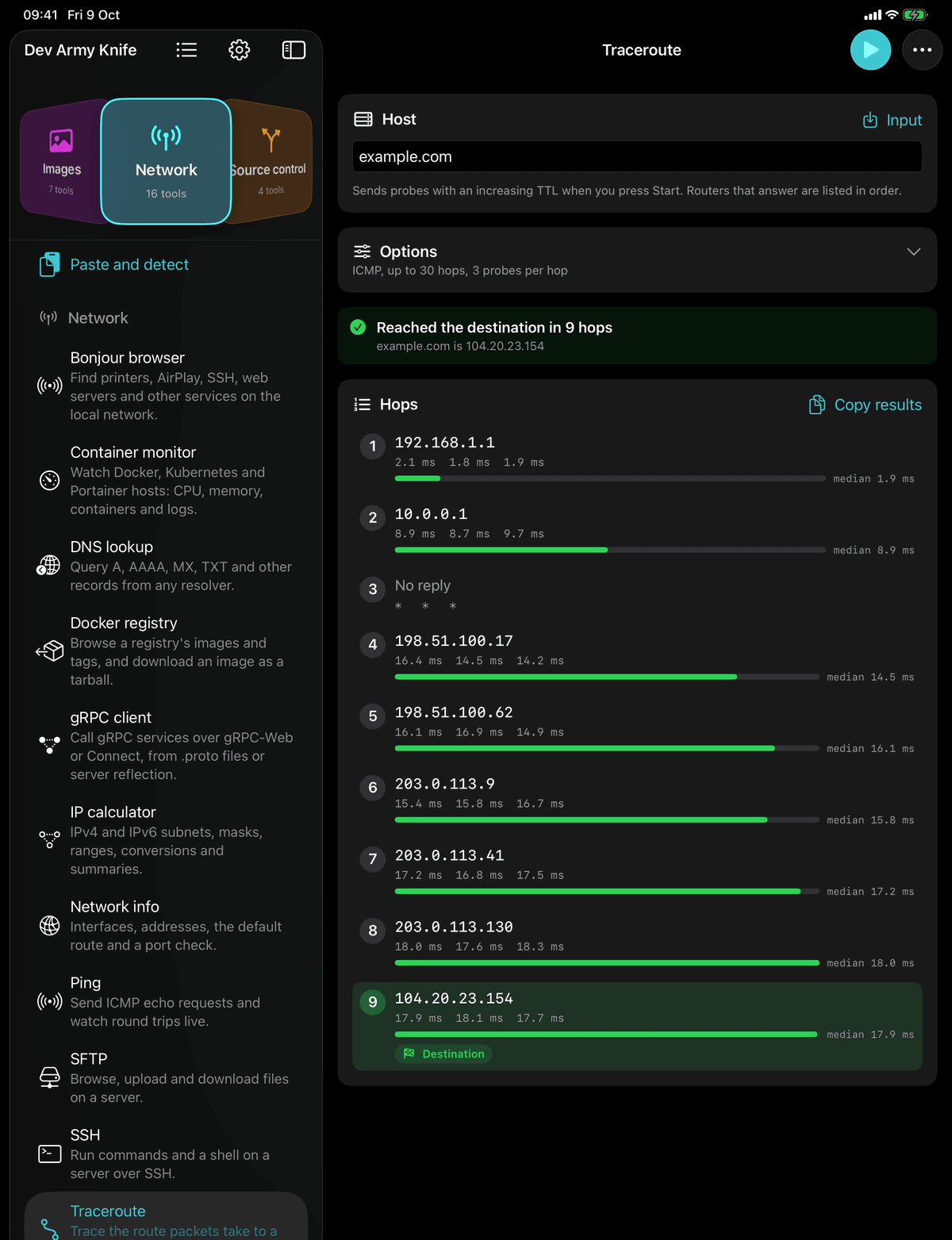The width and height of the screenshot is (952, 1240).
Task: Toggle the sidebar panel icon
Action: tap(294, 50)
